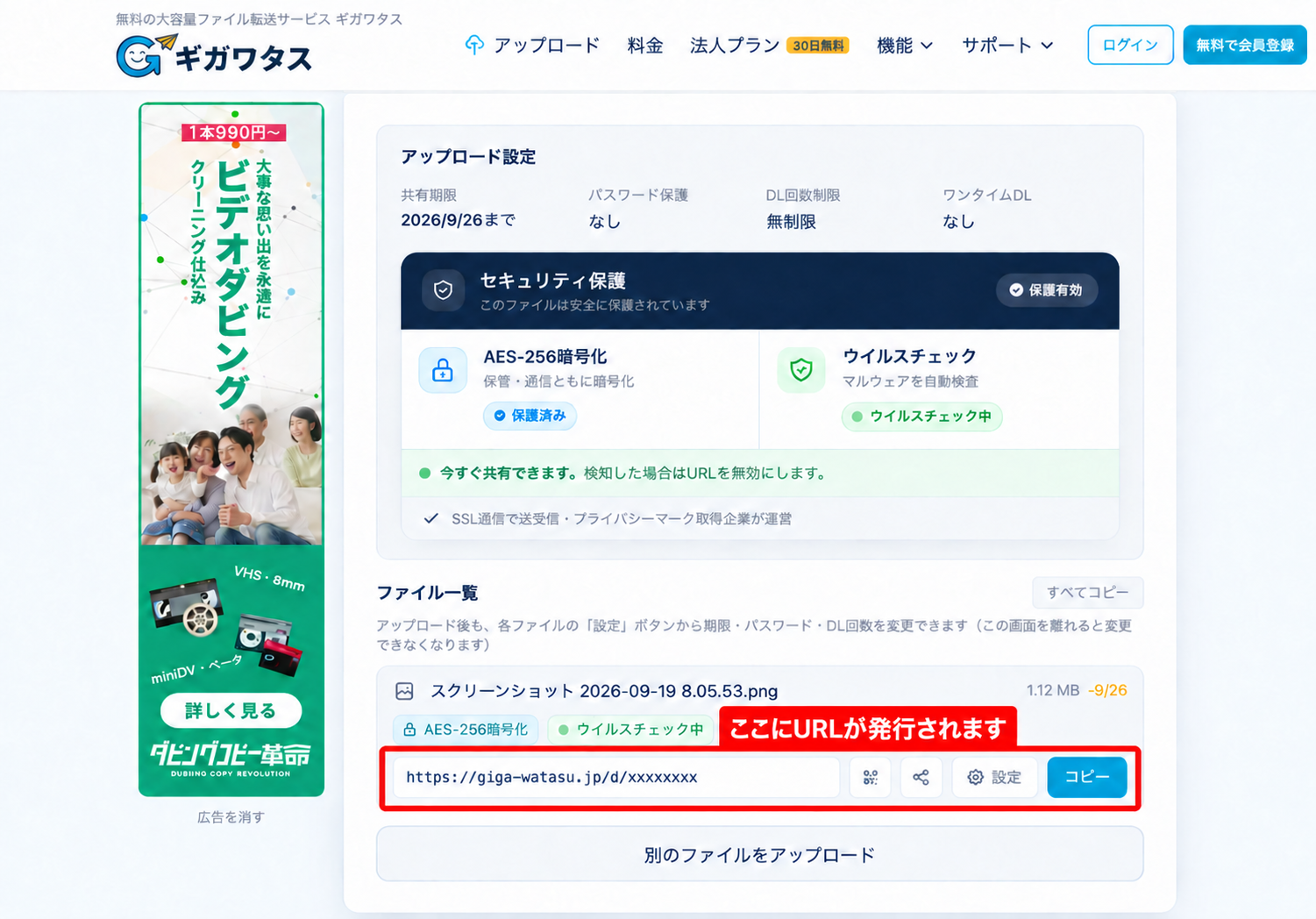The image size is (1316, 919).
Task: Click the ウイルスチェック中 badge in security panel
Action: coord(921,417)
